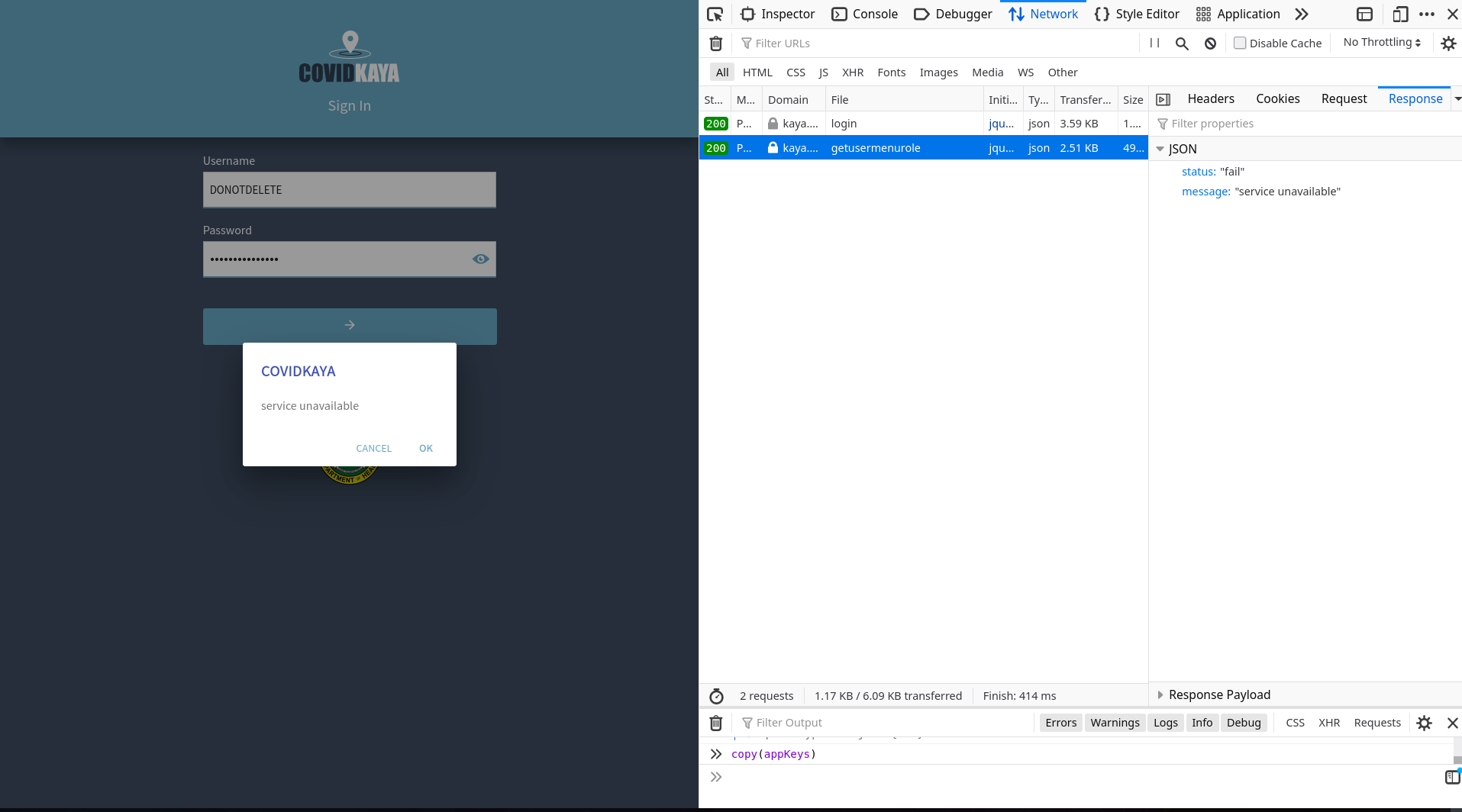Open the No Throttling dropdown
The image size is (1462, 812).
tap(1382, 43)
